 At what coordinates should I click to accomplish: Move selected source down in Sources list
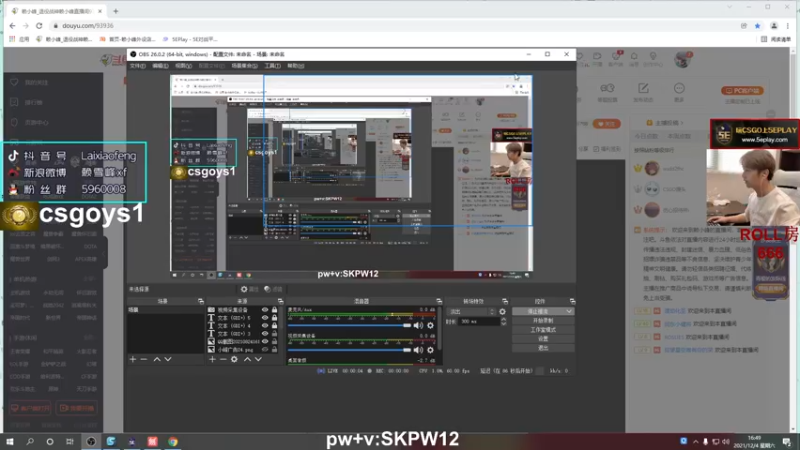click(259, 359)
